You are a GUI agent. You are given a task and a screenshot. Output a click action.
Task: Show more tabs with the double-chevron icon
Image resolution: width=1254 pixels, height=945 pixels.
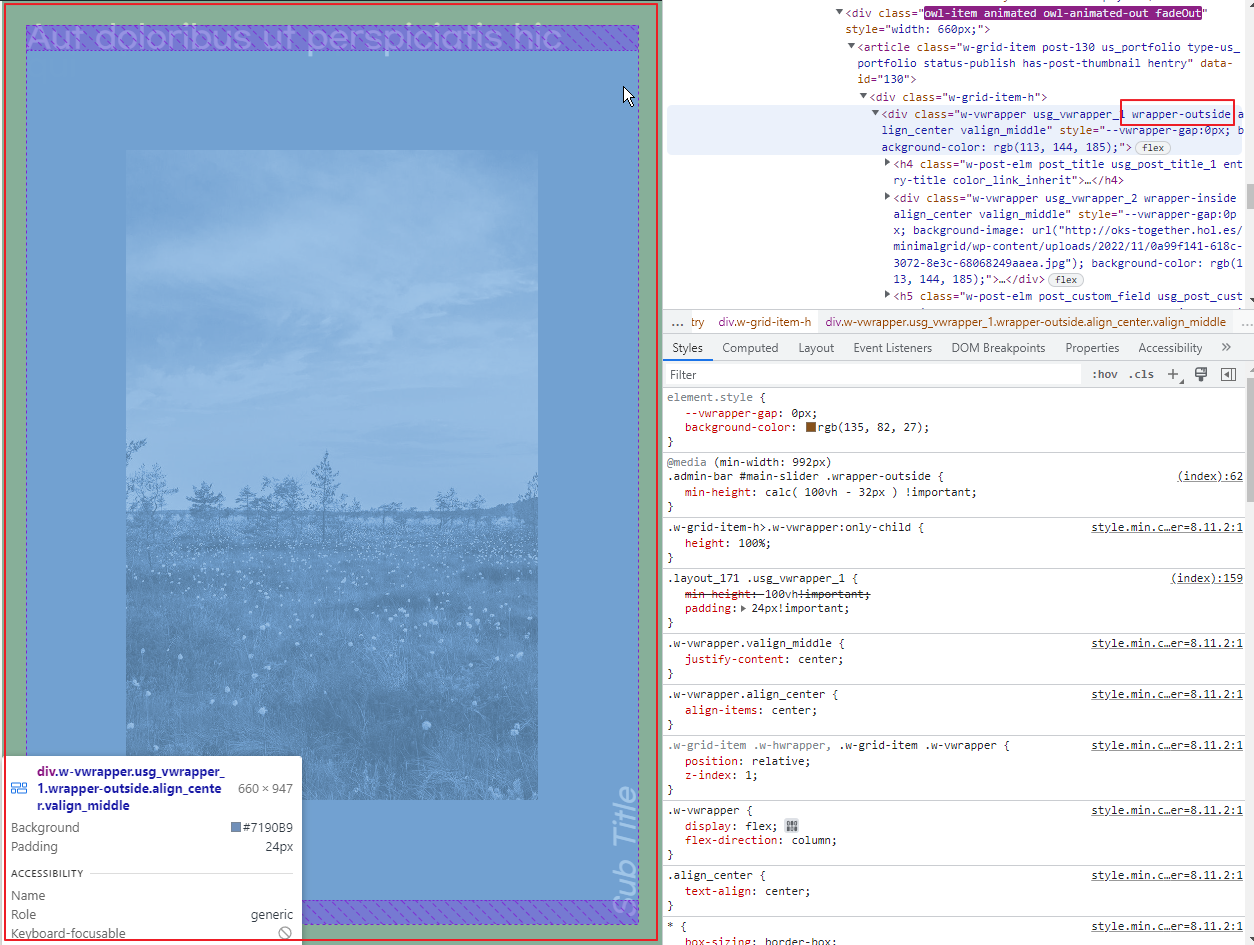(x=1226, y=347)
